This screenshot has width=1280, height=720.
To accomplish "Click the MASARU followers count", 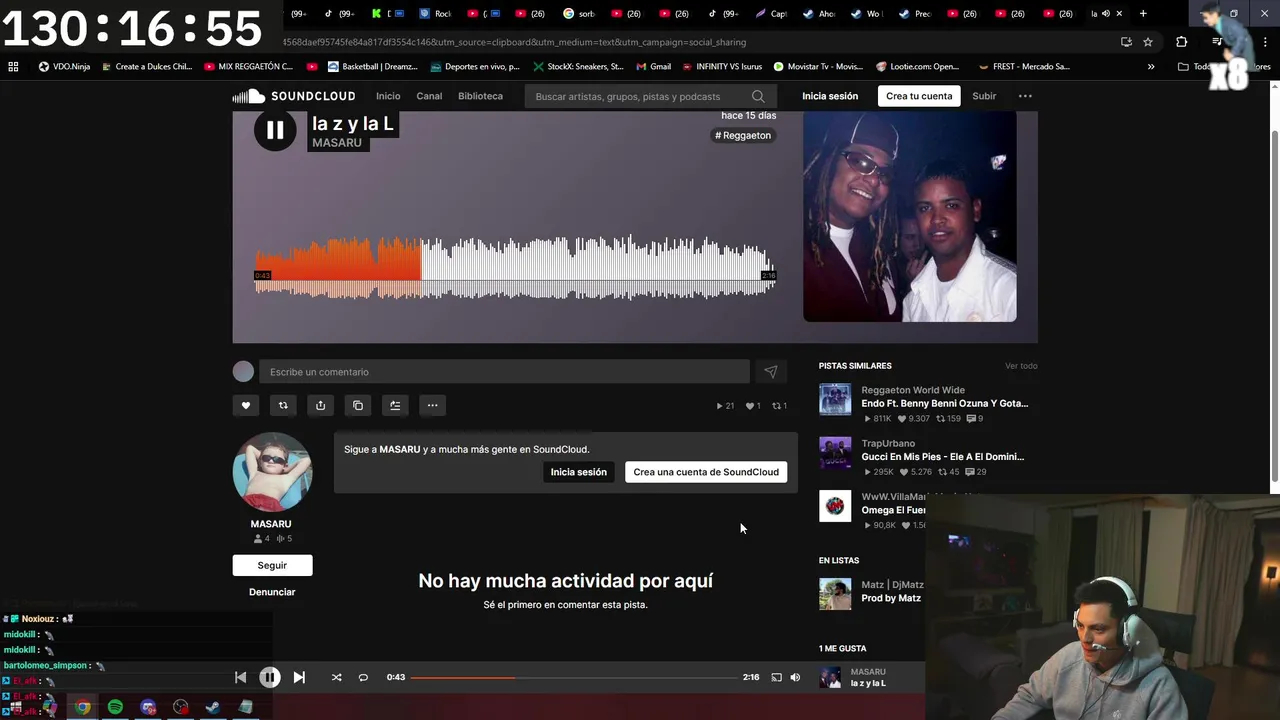I will pos(262,539).
